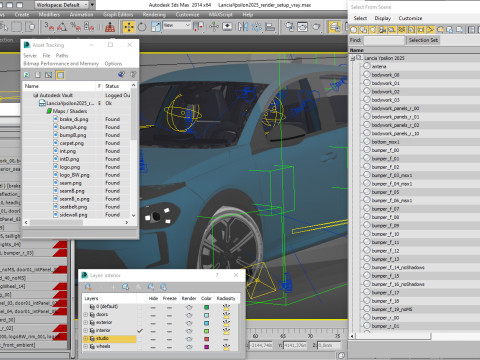Toggle Render for the wheels layer
The height and width of the screenshot is (360, 480).
[x=189, y=347]
